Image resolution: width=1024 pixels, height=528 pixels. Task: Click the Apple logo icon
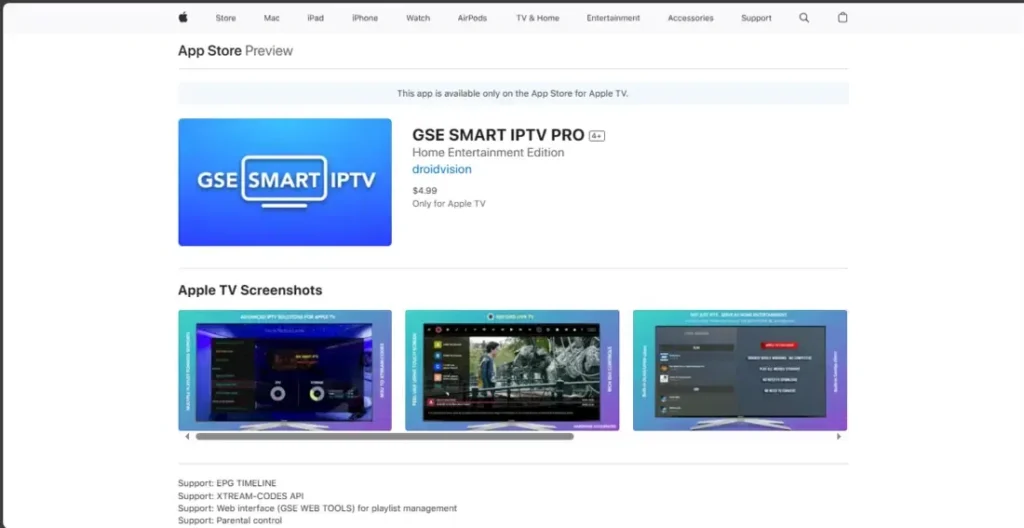(x=183, y=17)
